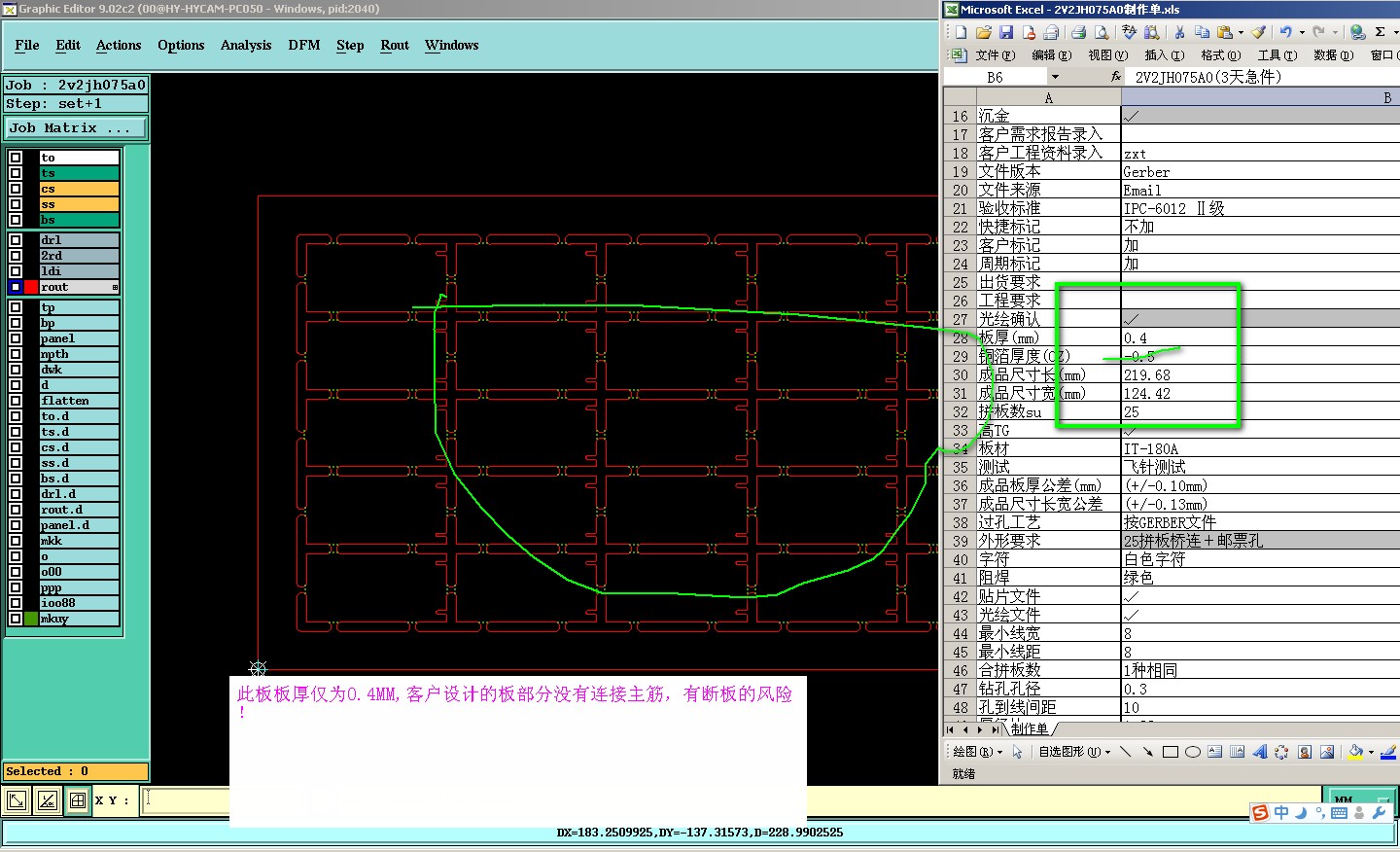1400x852 pixels.
Task: Run spelling check in Excel toolbar
Action: (x=1129, y=32)
